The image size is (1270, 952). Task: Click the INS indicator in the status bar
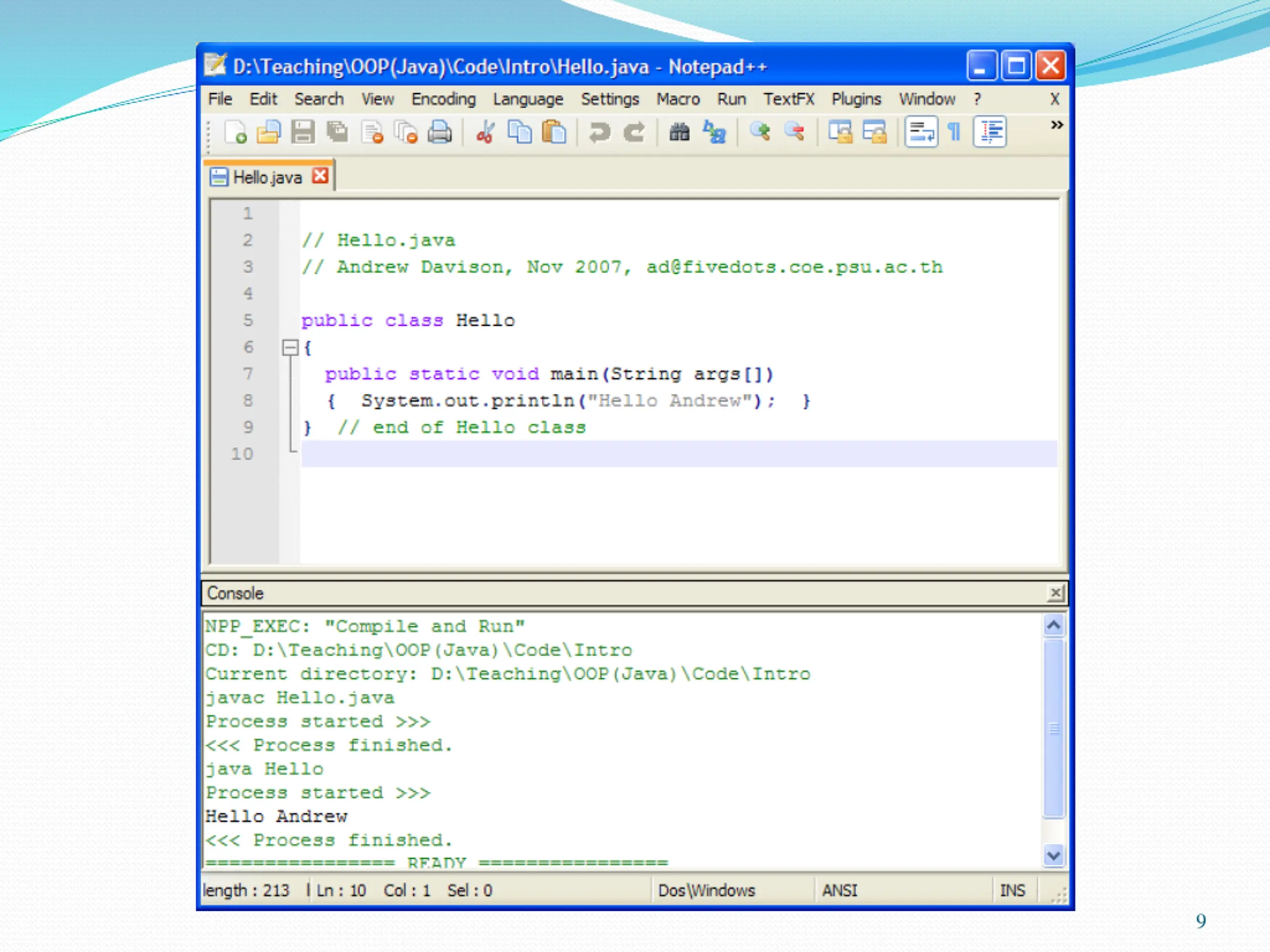click(x=1012, y=890)
